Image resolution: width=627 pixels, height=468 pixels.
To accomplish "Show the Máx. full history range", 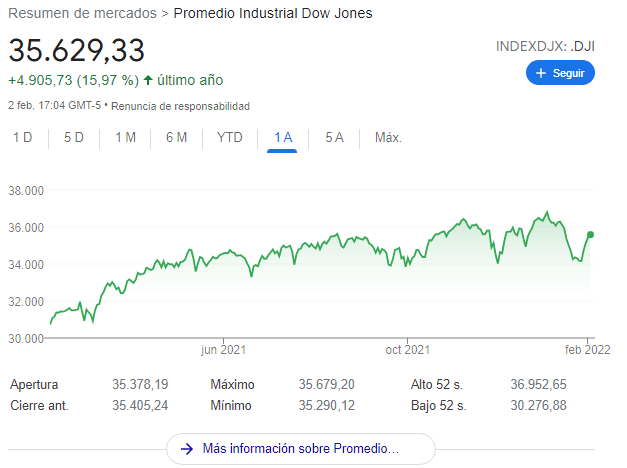I will [x=388, y=137].
